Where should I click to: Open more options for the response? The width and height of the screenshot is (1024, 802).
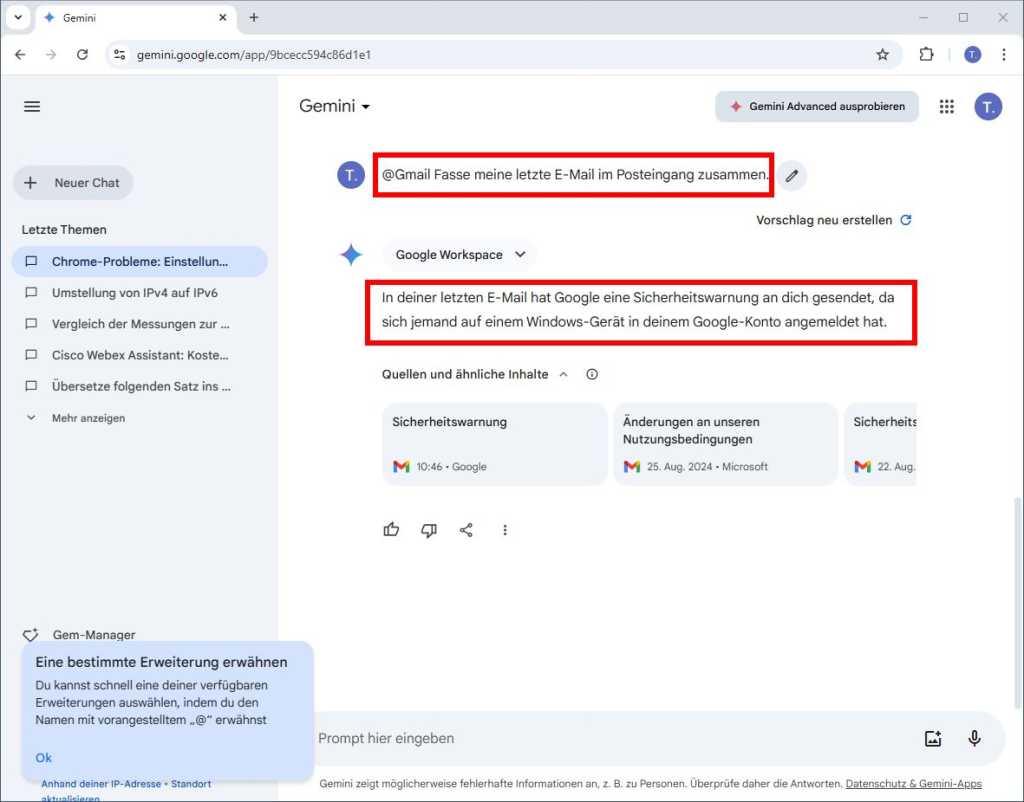pos(505,529)
